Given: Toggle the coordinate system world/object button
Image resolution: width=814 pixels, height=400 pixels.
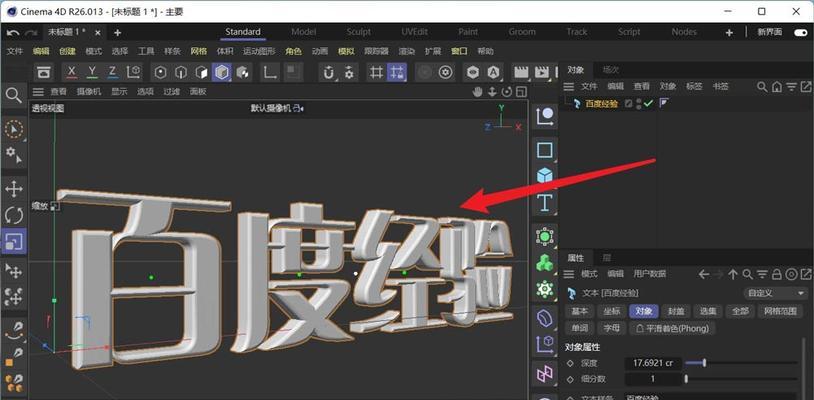Looking at the screenshot, I should coord(133,73).
